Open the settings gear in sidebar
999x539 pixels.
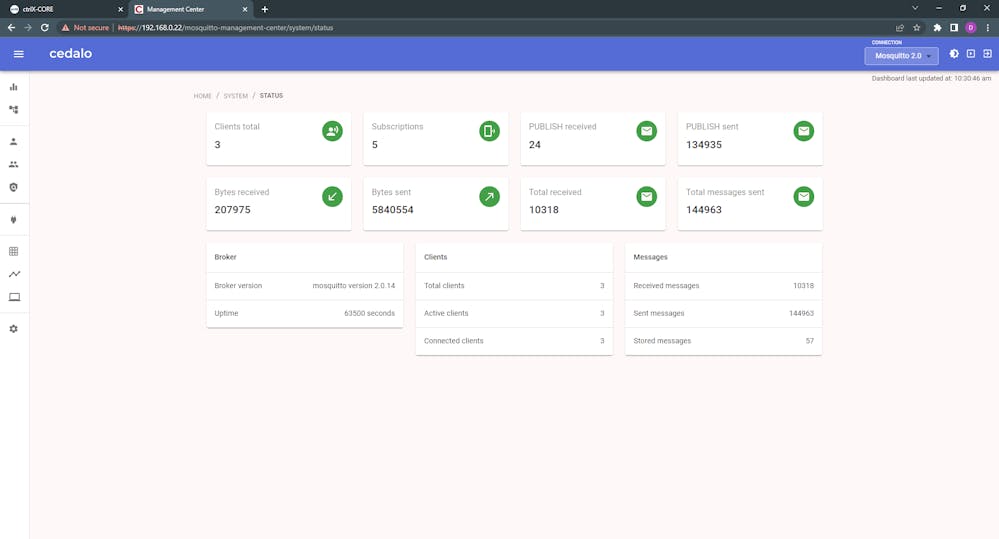pyautogui.click(x=14, y=329)
